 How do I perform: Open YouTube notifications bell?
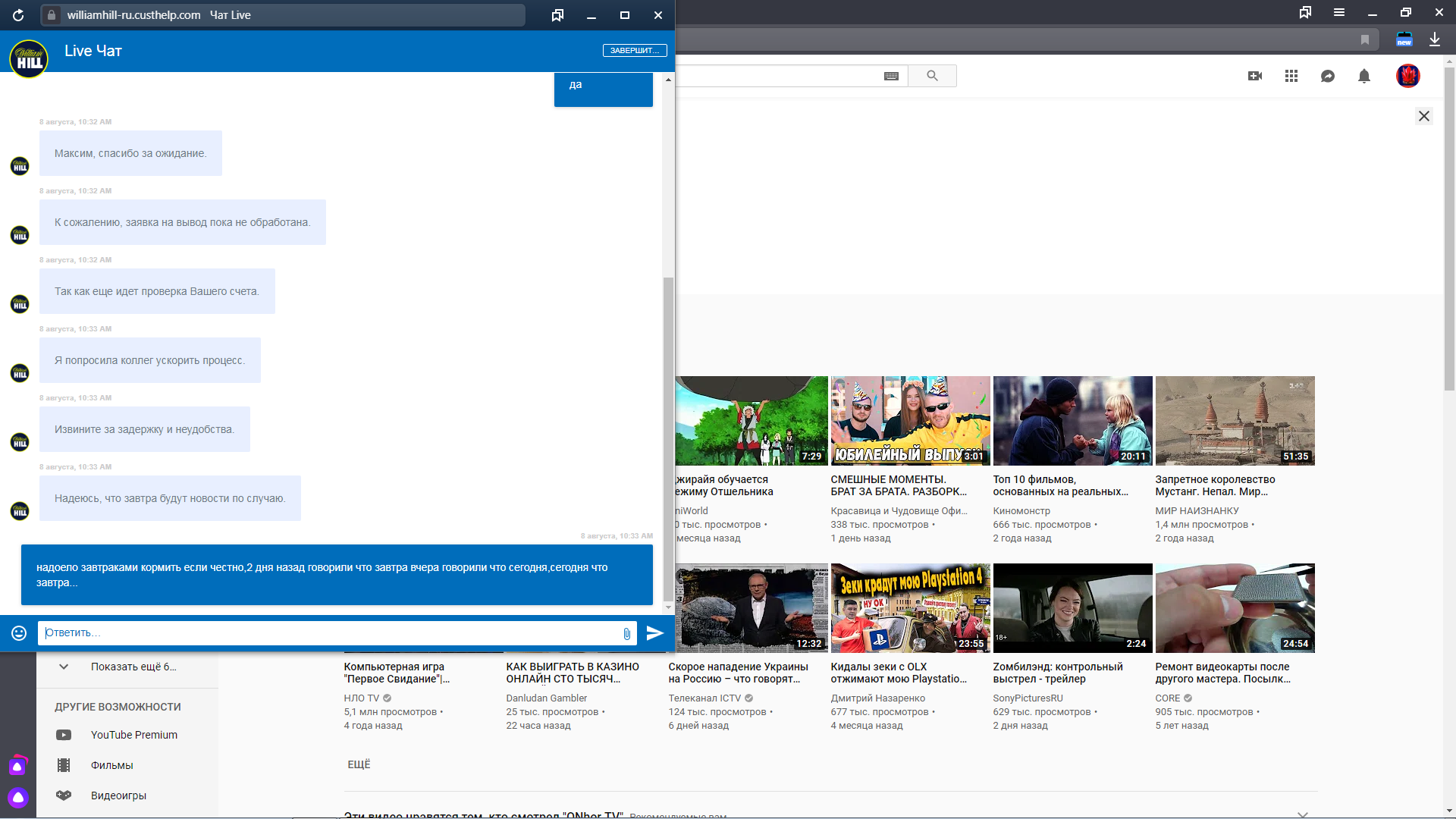click(1364, 76)
